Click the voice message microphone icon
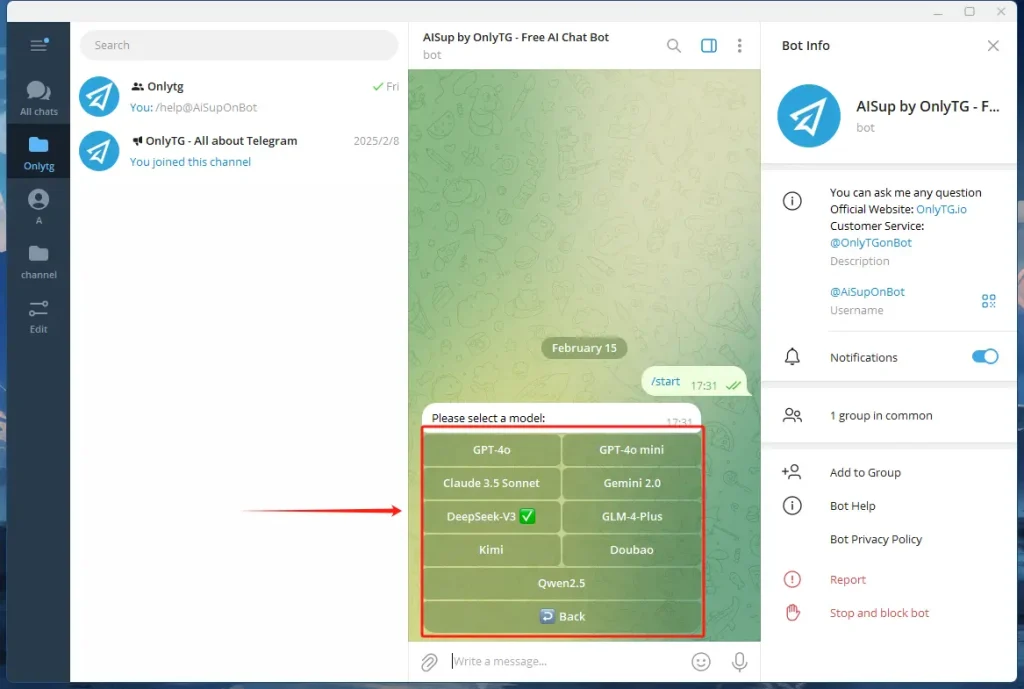 click(739, 661)
